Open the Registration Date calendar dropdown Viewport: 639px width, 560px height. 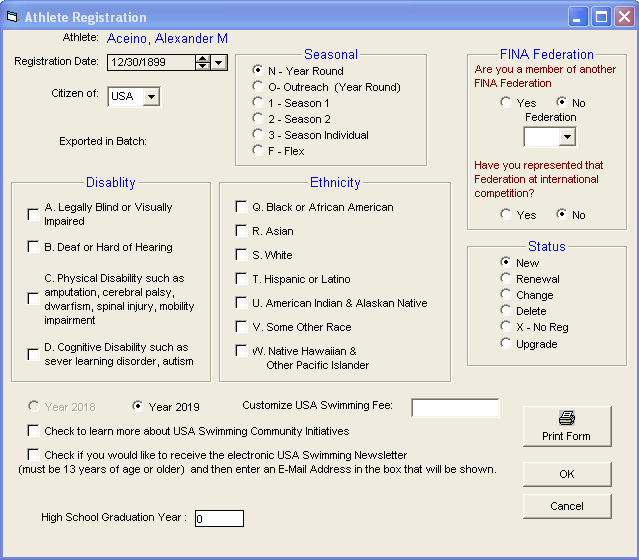pyautogui.click(x=219, y=62)
